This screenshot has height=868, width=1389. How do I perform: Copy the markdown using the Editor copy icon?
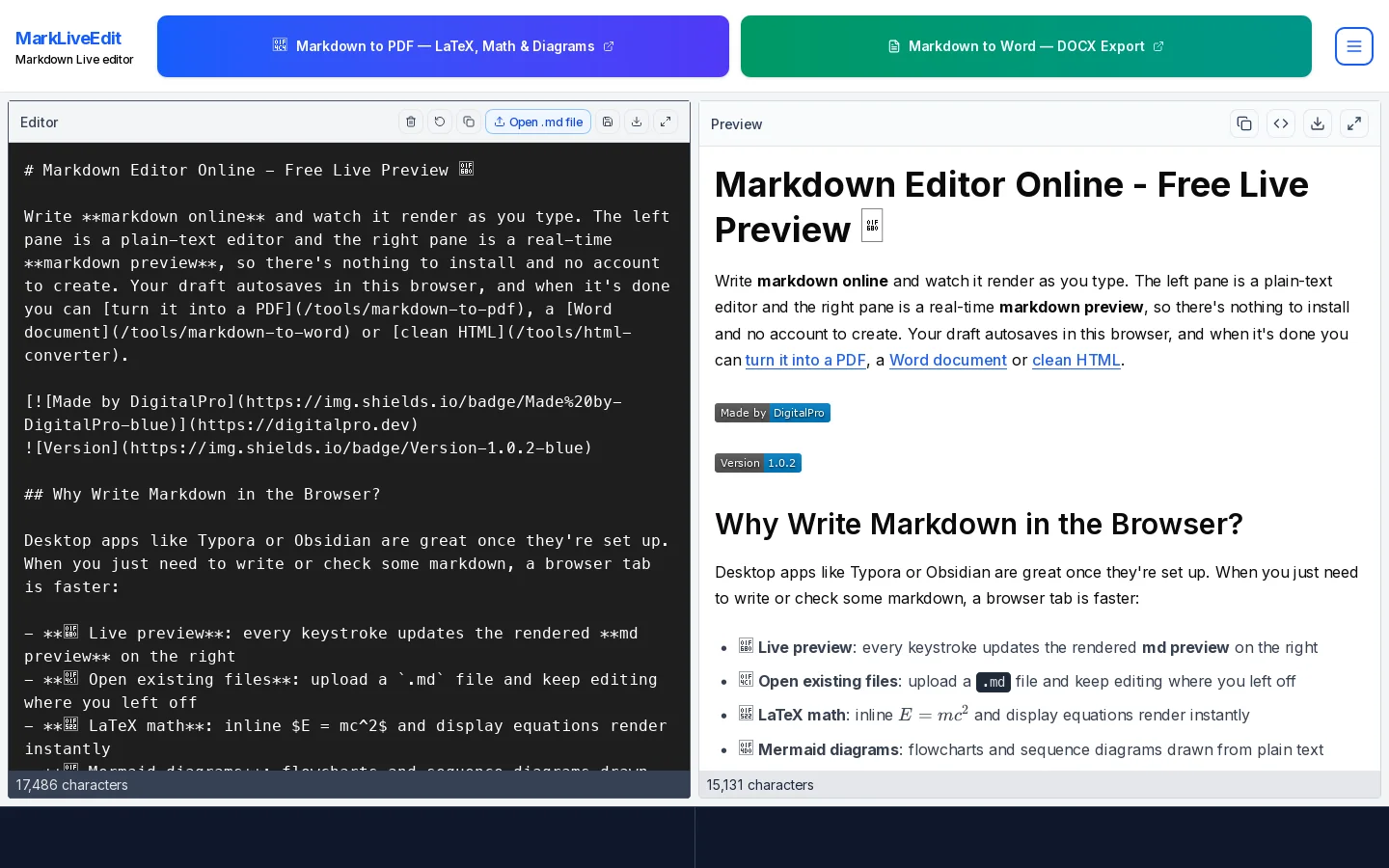coord(469,122)
